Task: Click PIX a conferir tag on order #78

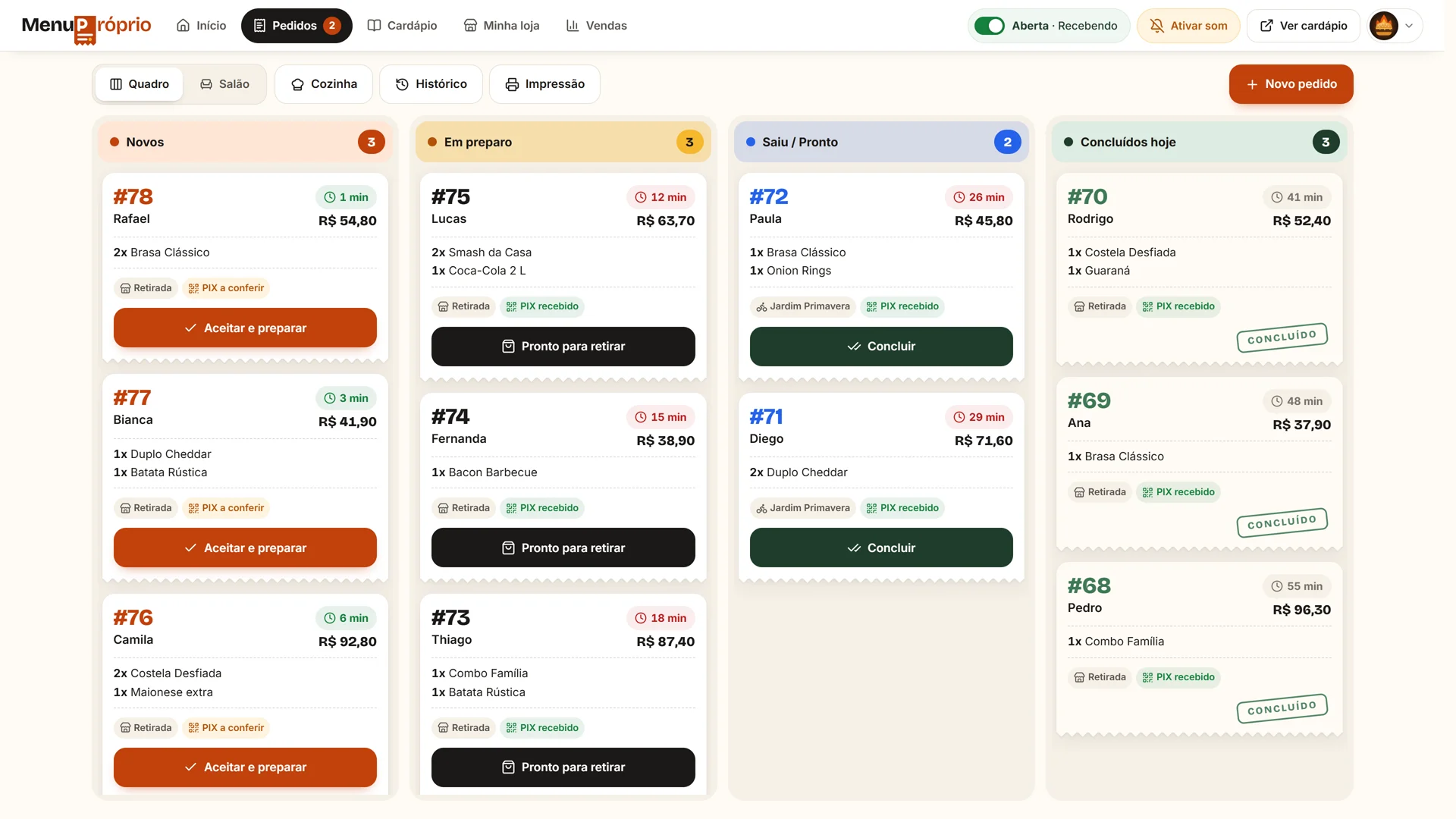Action: click(226, 288)
